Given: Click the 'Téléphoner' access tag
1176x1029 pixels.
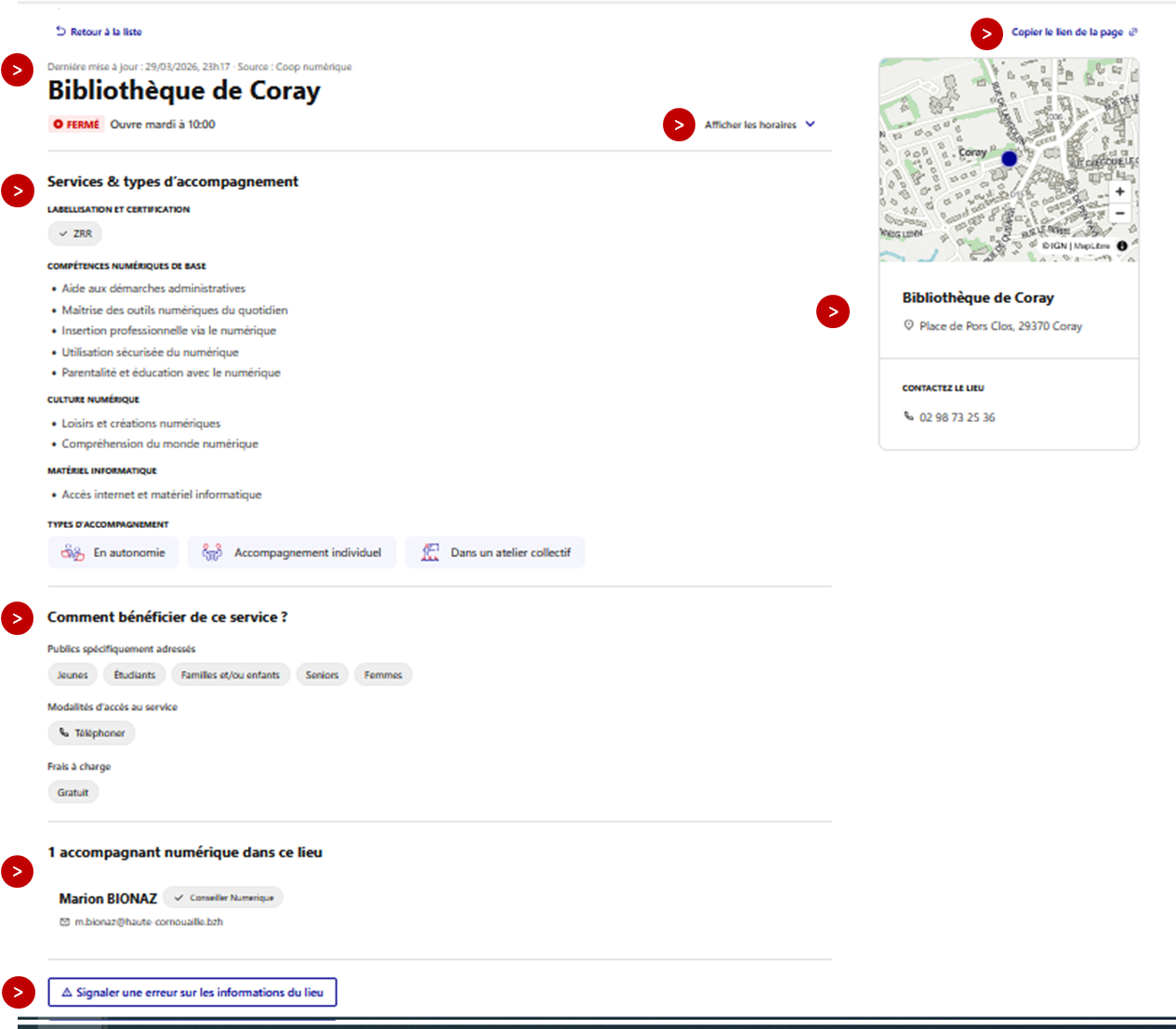Looking at the screenshot, I should (91, 732).
